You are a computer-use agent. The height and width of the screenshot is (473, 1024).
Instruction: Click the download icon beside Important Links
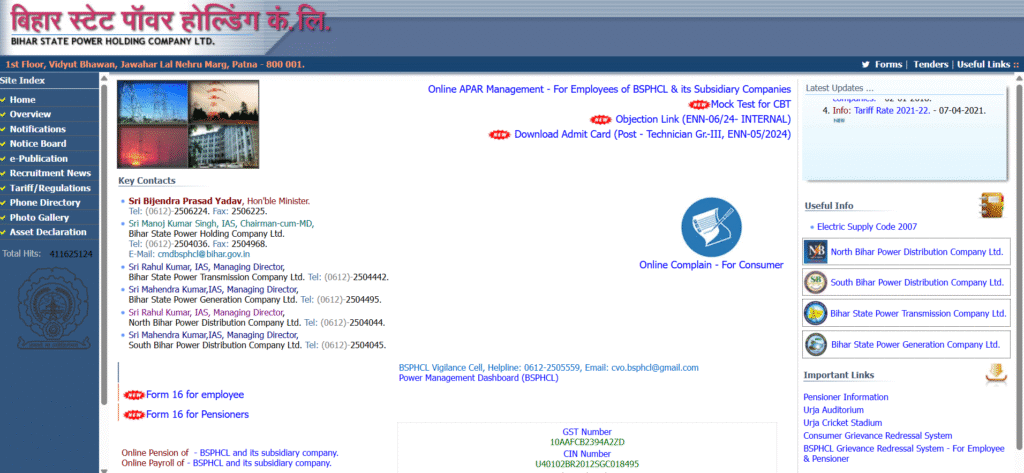(x=995, y=374)
